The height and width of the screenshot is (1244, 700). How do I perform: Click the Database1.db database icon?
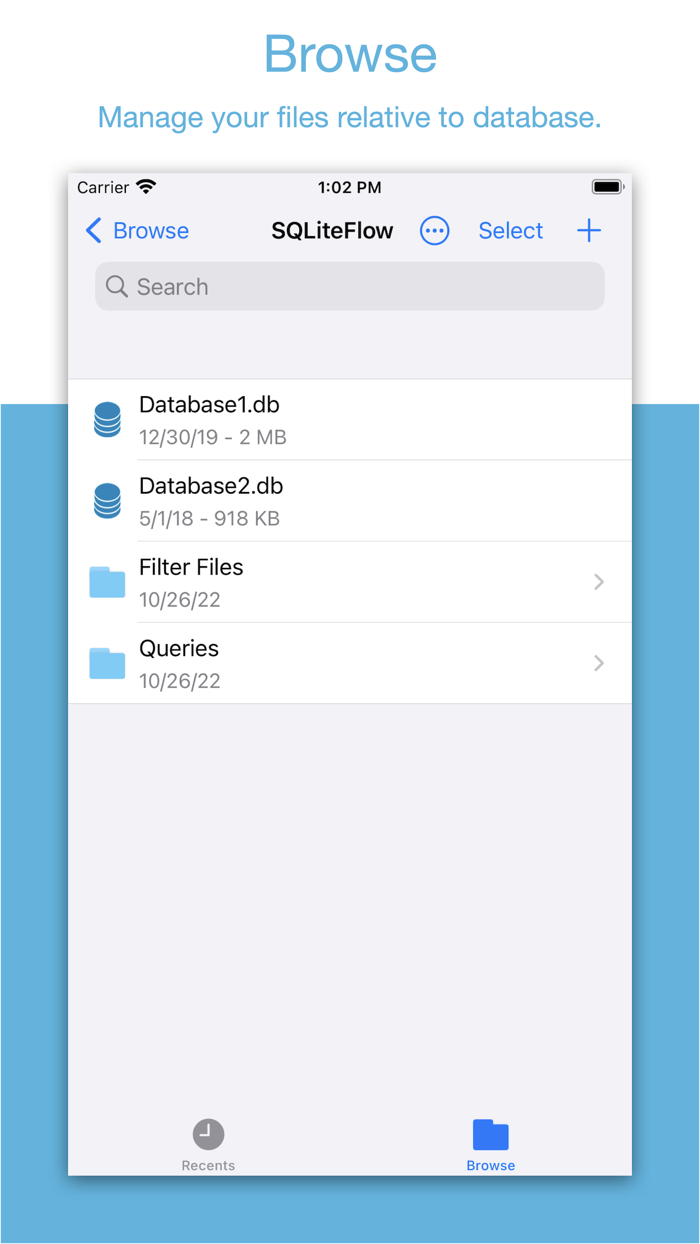pos(106,419)
